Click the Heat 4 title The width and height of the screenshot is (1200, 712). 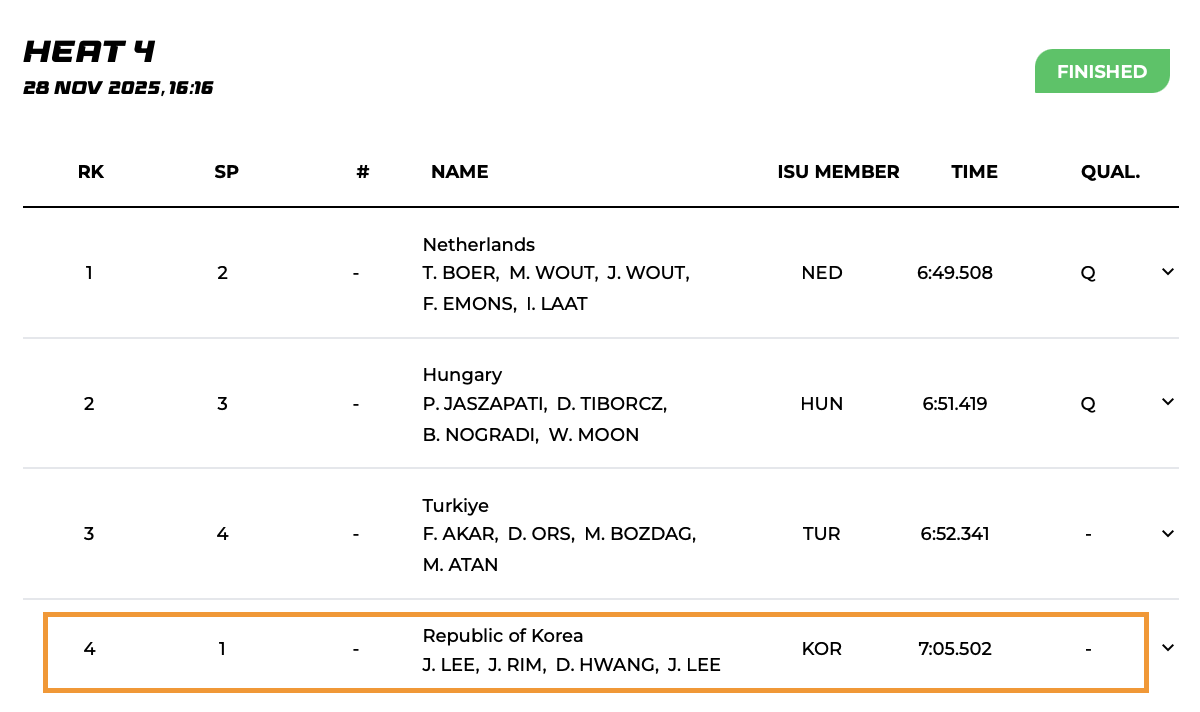pos(89,51)
